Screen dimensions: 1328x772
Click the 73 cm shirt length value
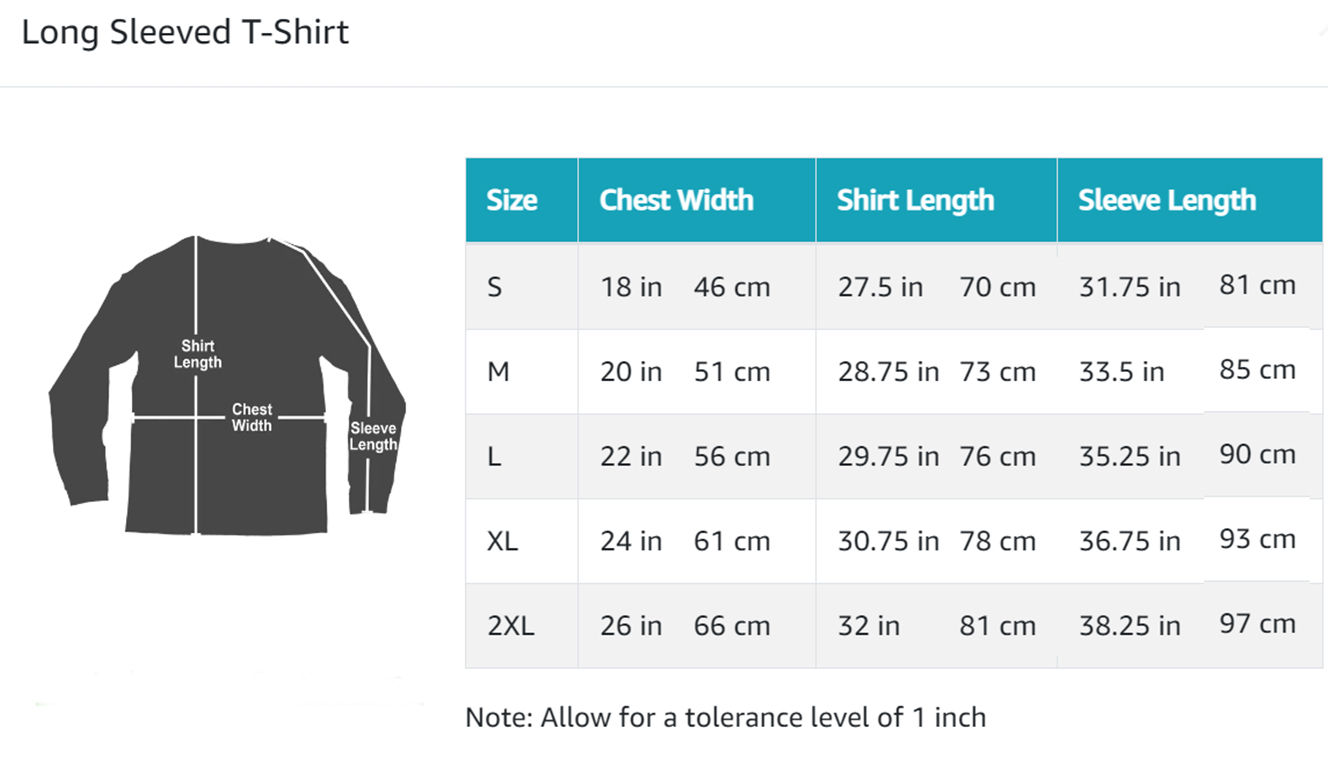tap(997, 372)
